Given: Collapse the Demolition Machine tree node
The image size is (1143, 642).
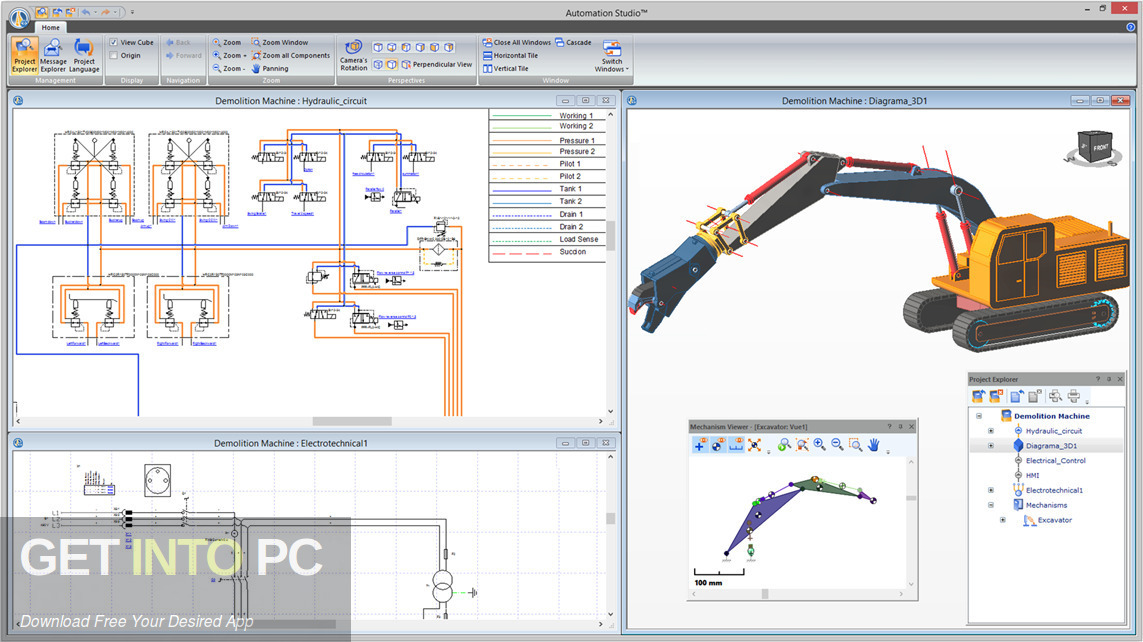Looking at the screenshot, I should pos(978,416).
